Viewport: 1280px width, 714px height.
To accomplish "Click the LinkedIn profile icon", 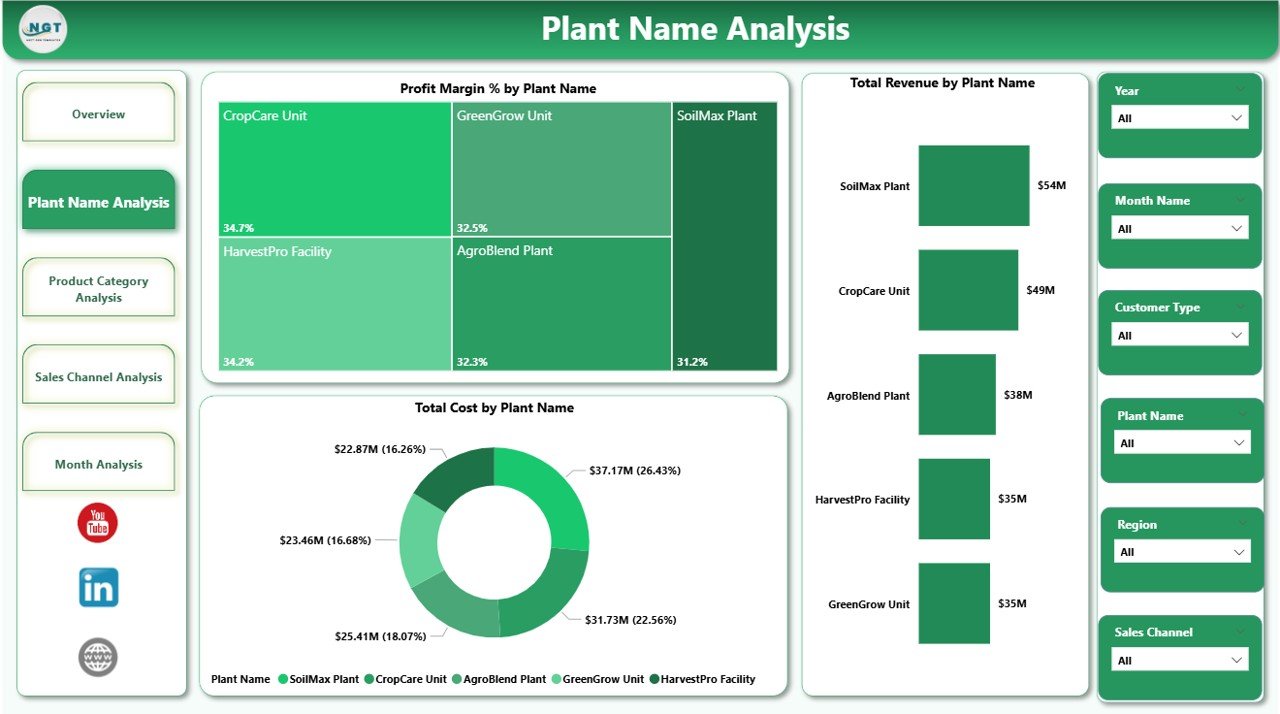I will point(97,587).
